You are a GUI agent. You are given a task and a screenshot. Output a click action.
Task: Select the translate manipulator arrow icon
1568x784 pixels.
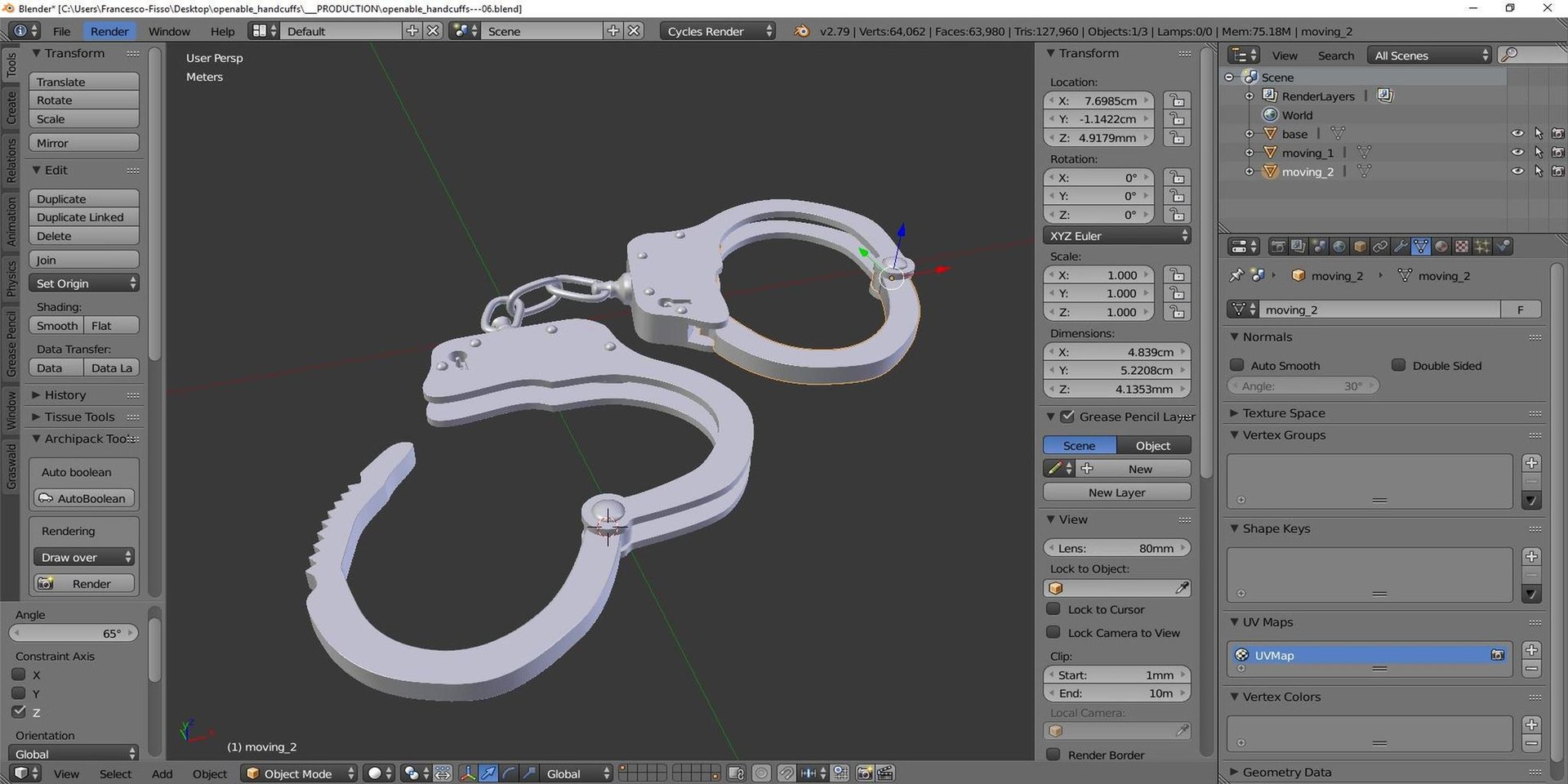click(x=488, y=773)
